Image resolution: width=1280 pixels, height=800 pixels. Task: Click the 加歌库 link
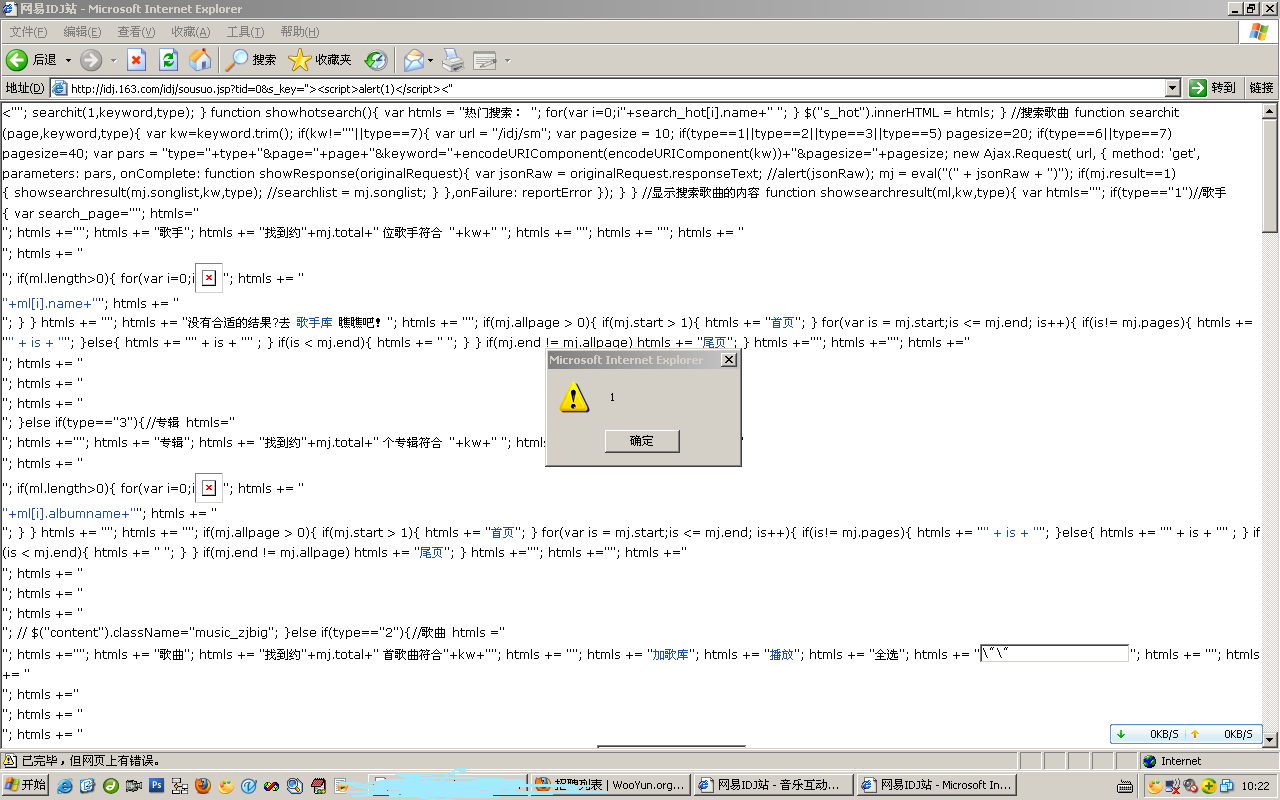672,655
